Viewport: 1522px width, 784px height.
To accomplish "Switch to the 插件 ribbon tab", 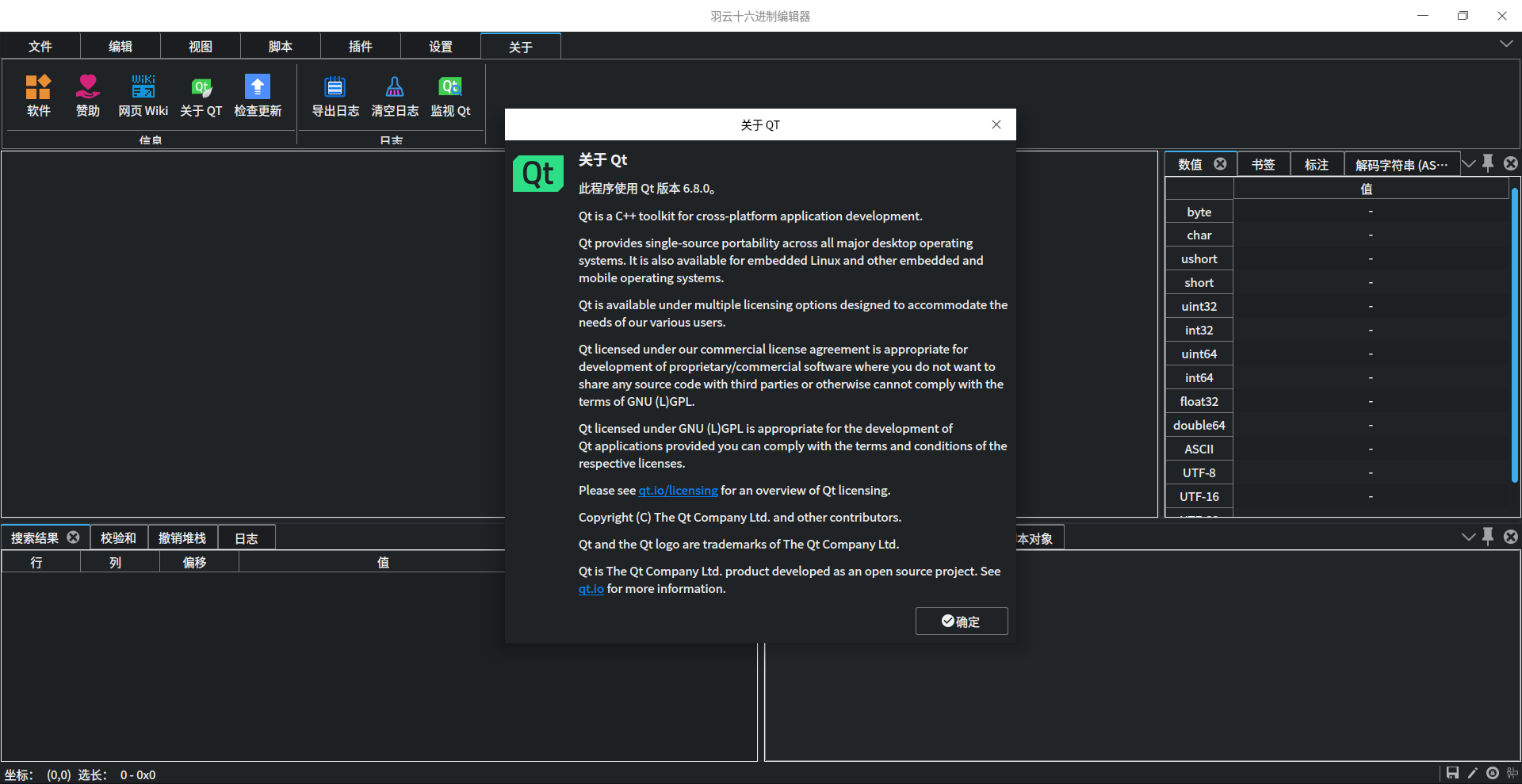I will (x=361, y=46).
